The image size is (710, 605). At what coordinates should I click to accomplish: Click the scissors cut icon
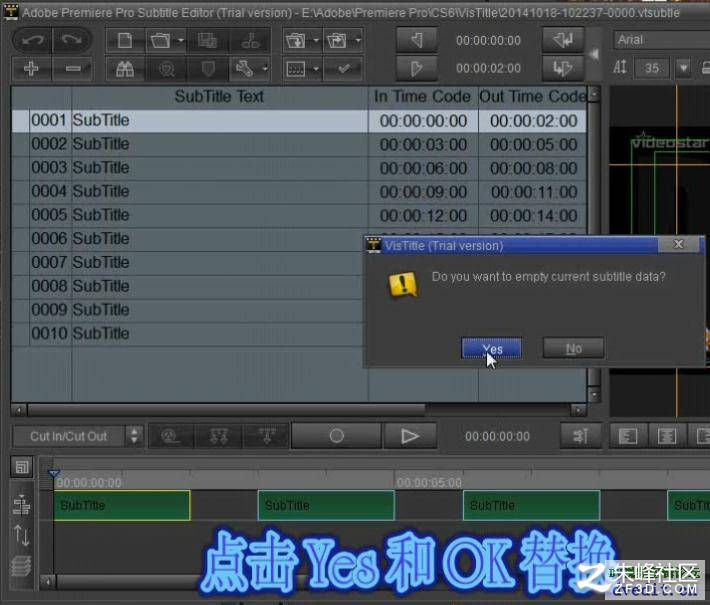tap(250, 41)
